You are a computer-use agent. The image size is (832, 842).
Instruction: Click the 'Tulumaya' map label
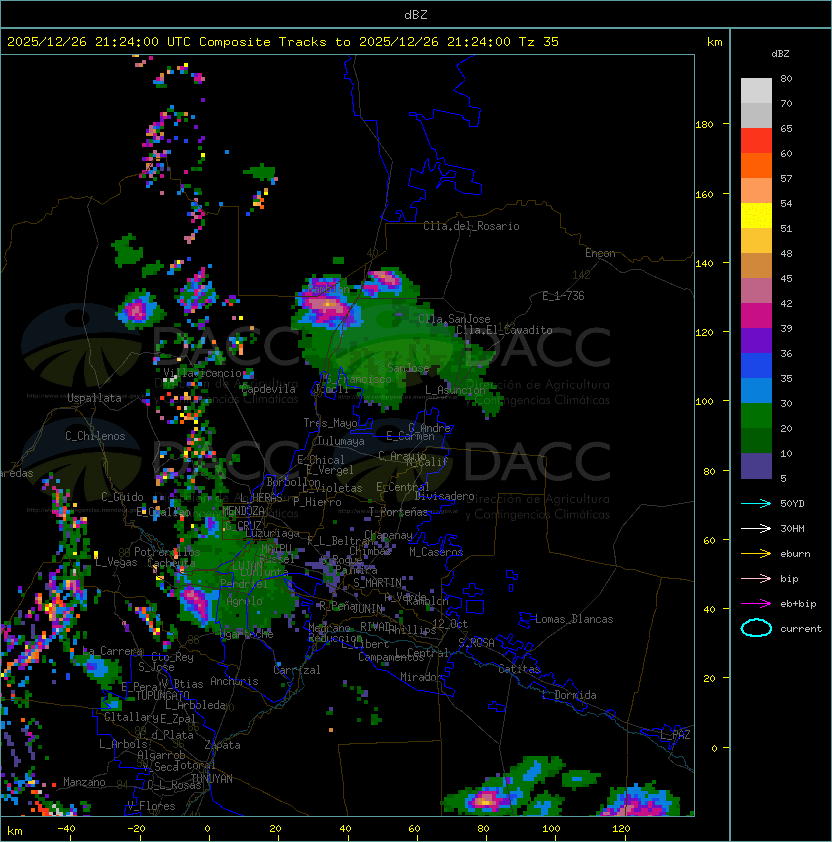click(x=341, y=441)
